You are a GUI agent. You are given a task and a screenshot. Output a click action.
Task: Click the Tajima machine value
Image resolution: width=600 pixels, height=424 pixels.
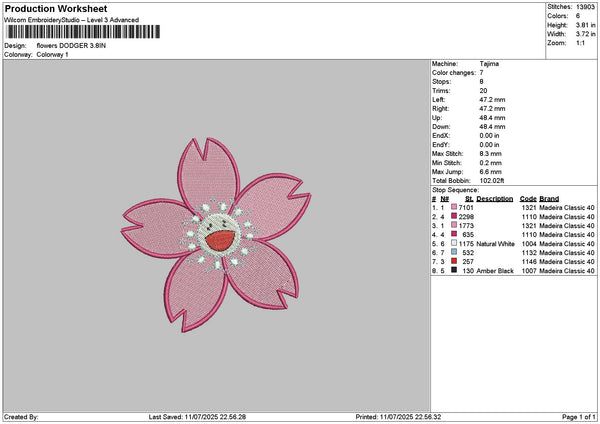[x=490, y=64]
